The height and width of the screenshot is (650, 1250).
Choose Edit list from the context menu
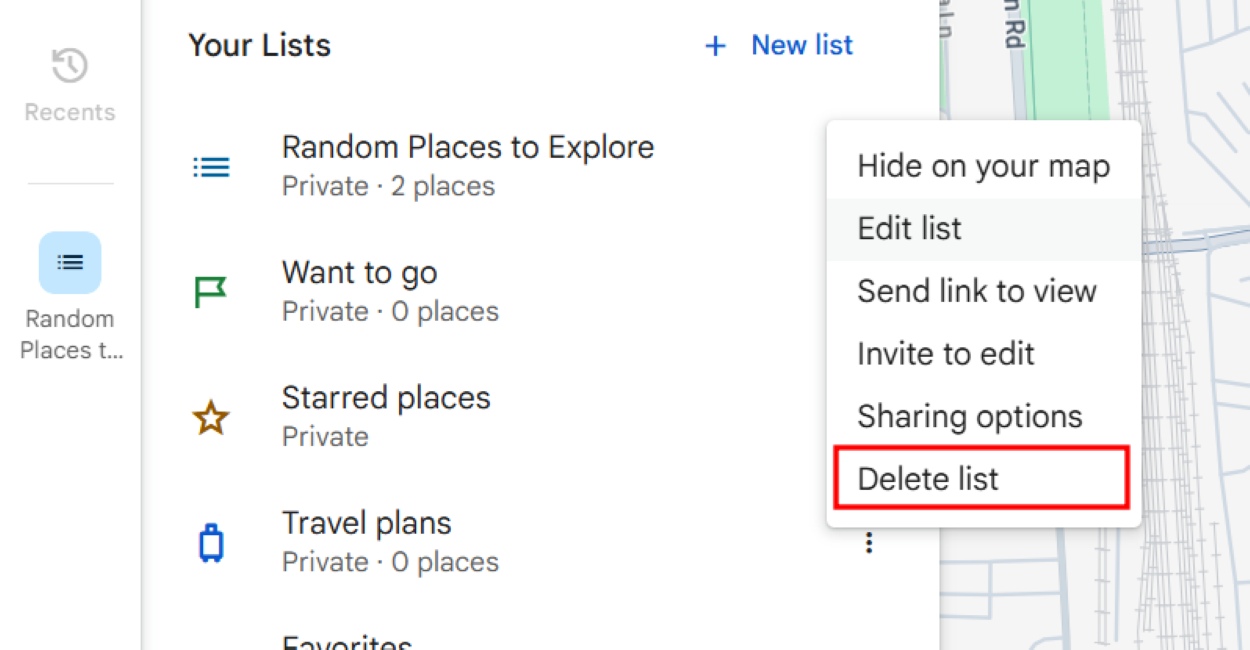909,228
